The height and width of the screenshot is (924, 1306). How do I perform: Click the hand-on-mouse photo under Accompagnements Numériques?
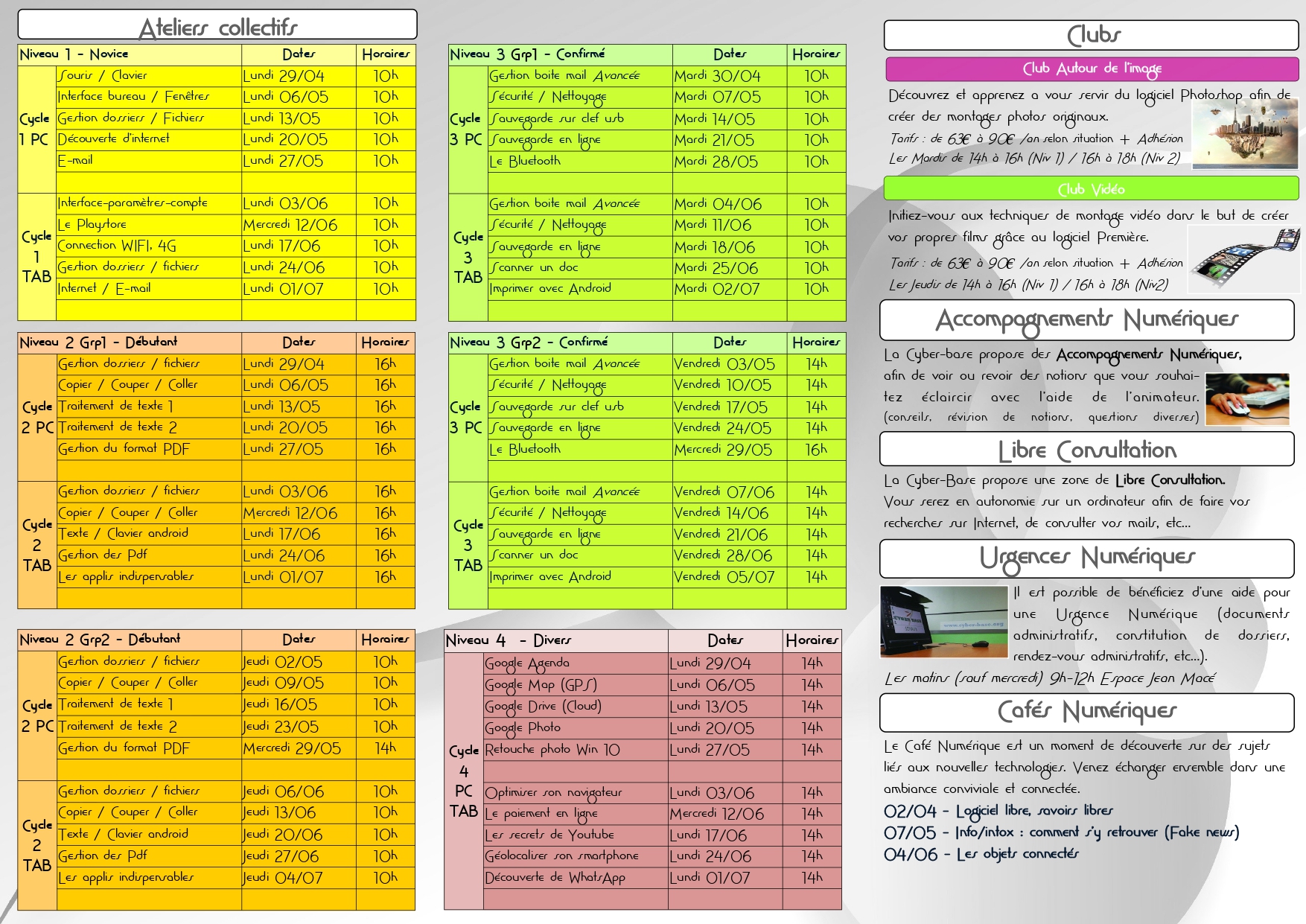tap(1246, 399)
